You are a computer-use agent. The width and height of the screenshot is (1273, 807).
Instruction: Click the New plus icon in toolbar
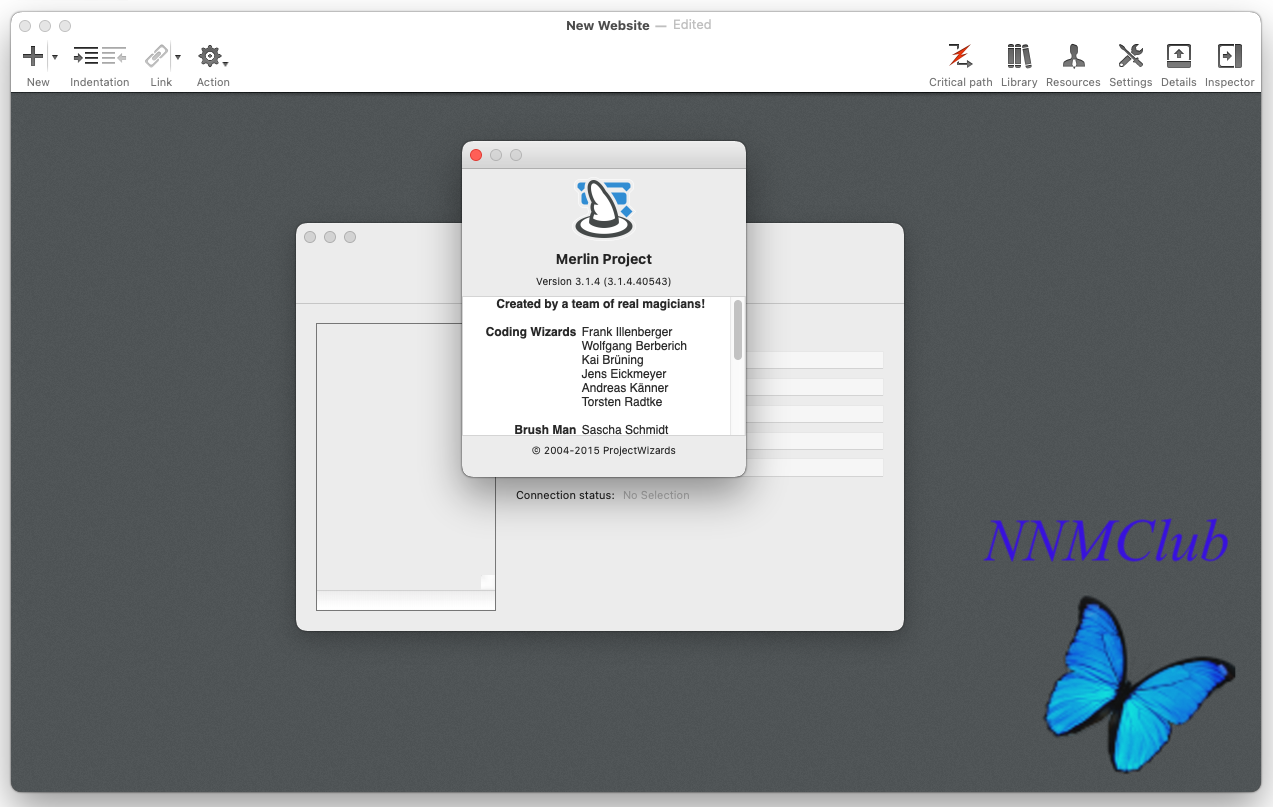pyautogui.click(x=33, y=56)
